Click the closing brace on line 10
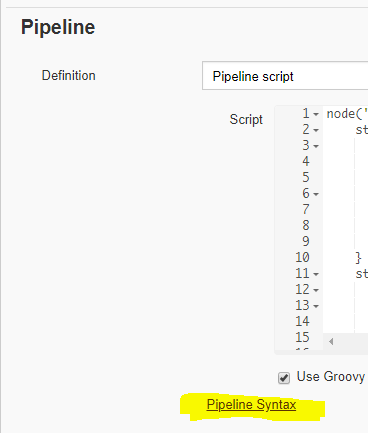The width and height of the screenshot is (368, 433). 358,258
